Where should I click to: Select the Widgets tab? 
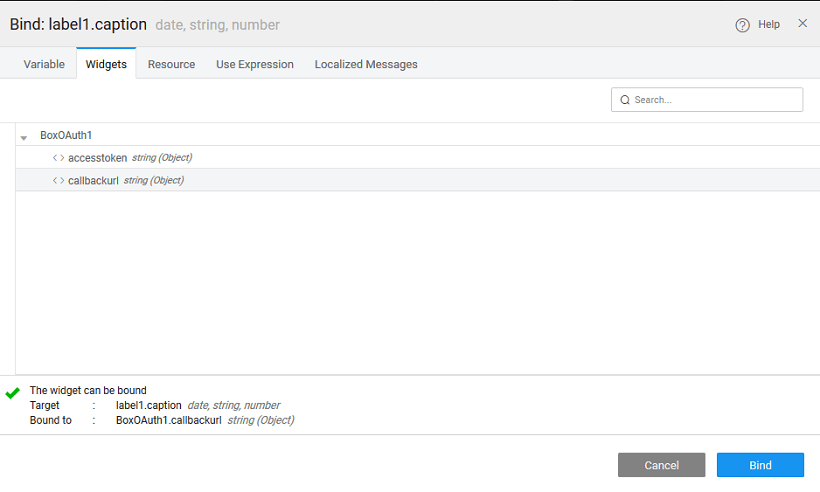pos(106,64)
